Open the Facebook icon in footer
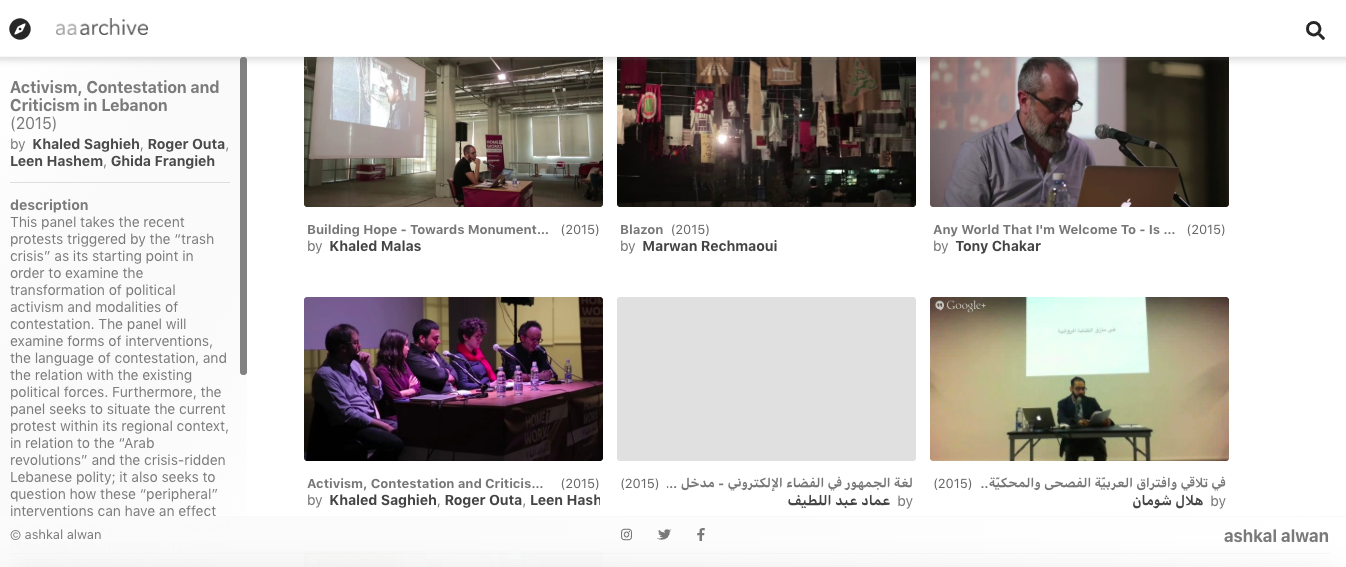 coord(701,534)
